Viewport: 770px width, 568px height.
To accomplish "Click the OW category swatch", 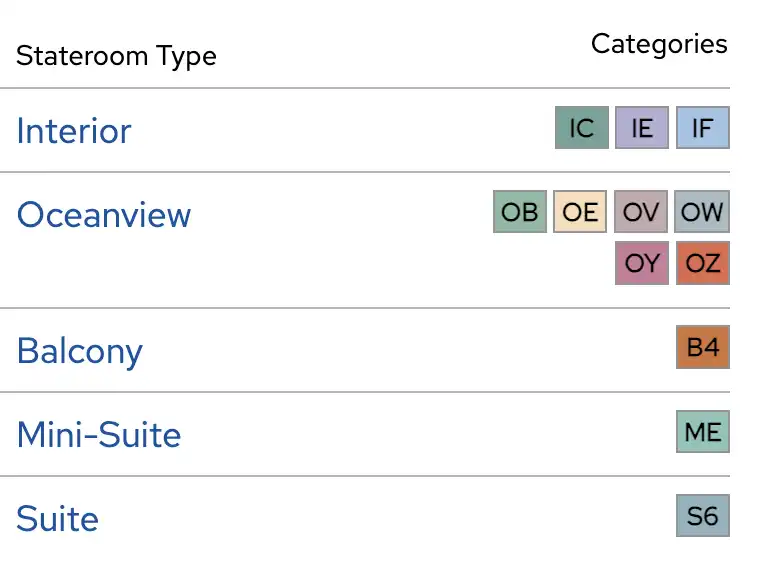I will click(702, 212).
